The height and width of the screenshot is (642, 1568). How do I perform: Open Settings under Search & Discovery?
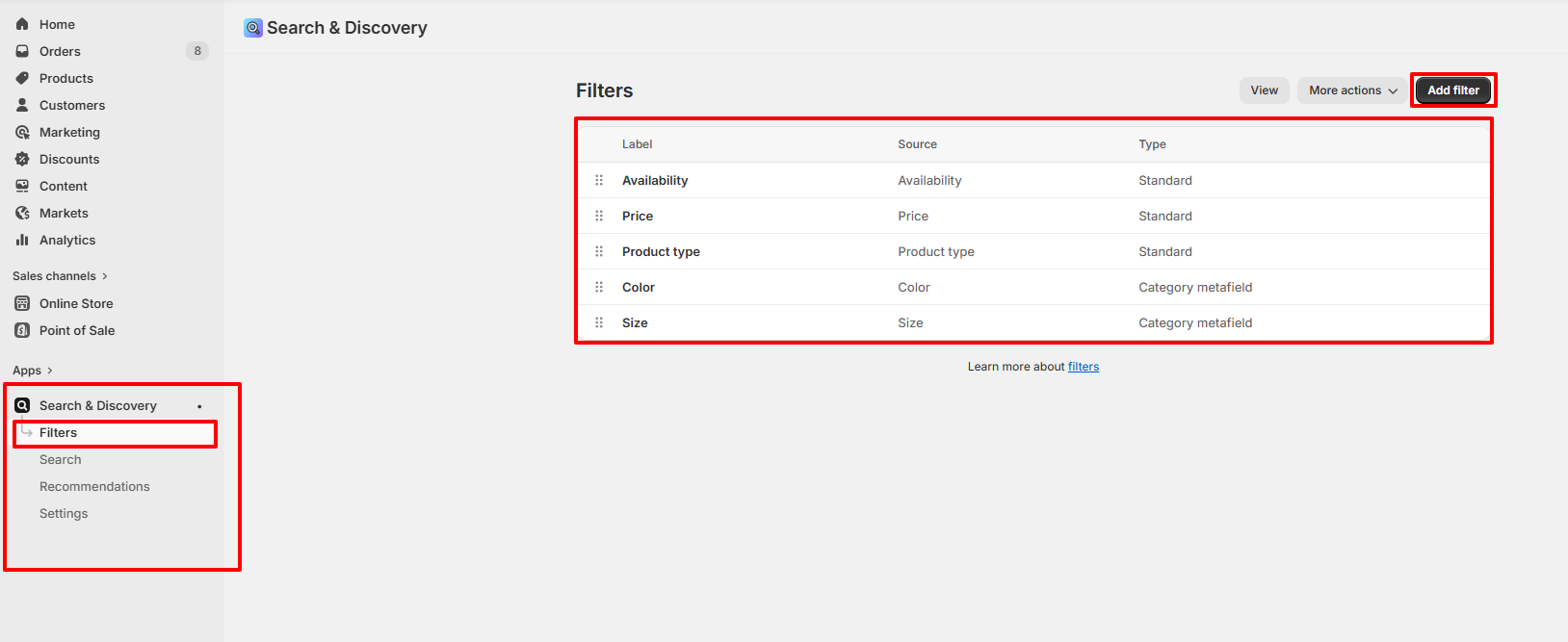(x=64, y=513)
